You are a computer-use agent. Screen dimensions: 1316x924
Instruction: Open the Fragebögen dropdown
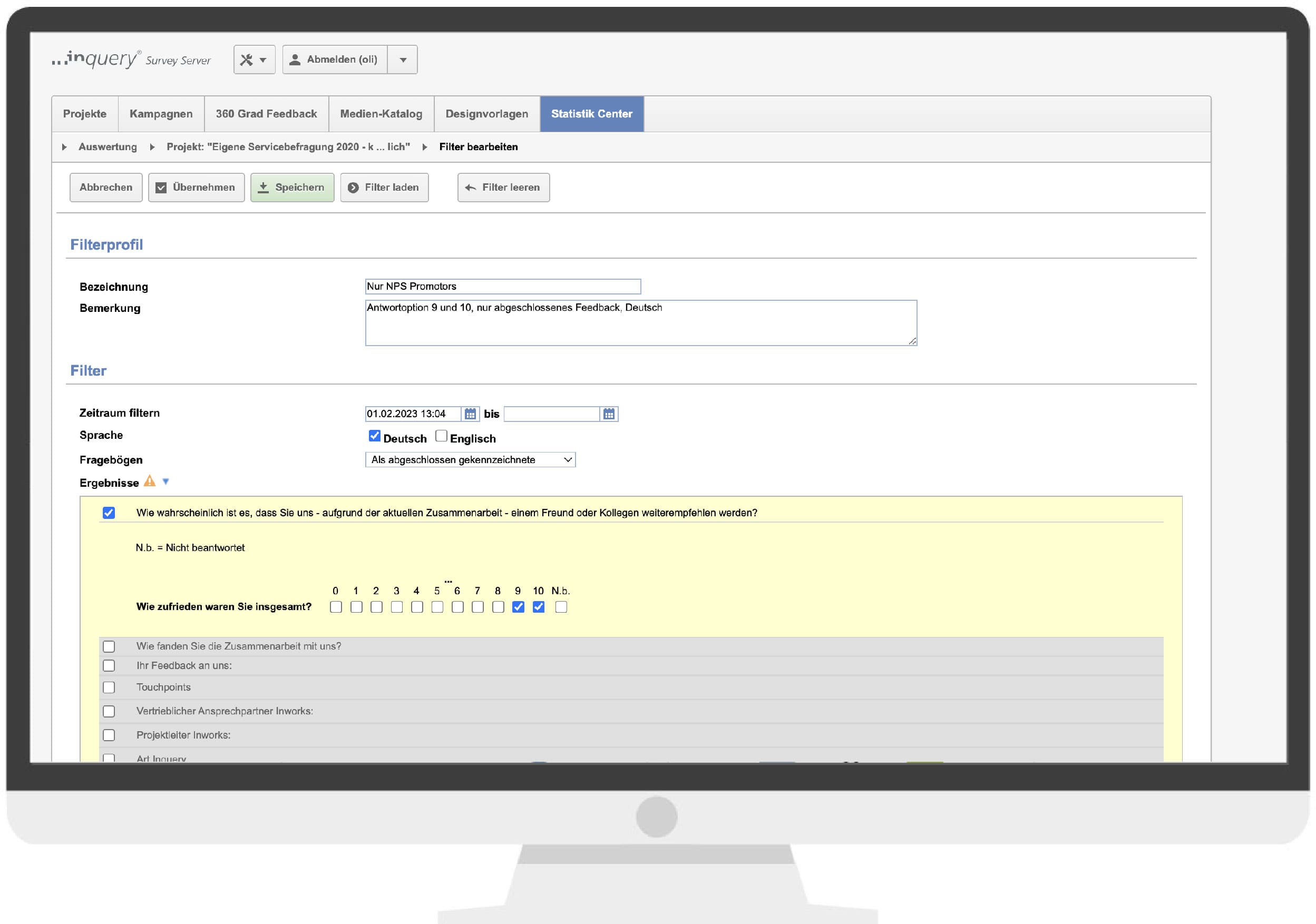[x=470, y=459]
